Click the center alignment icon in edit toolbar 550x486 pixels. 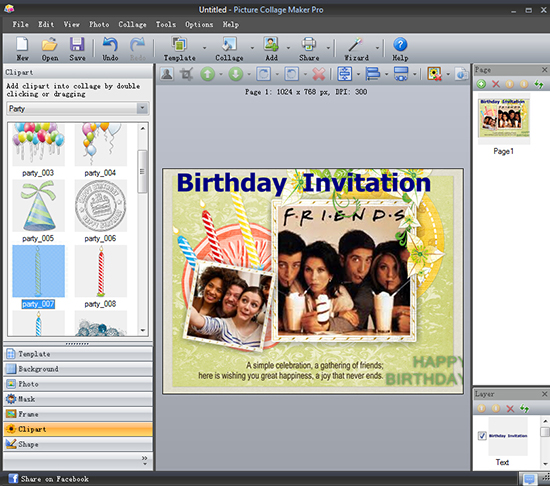click(344, 74)
